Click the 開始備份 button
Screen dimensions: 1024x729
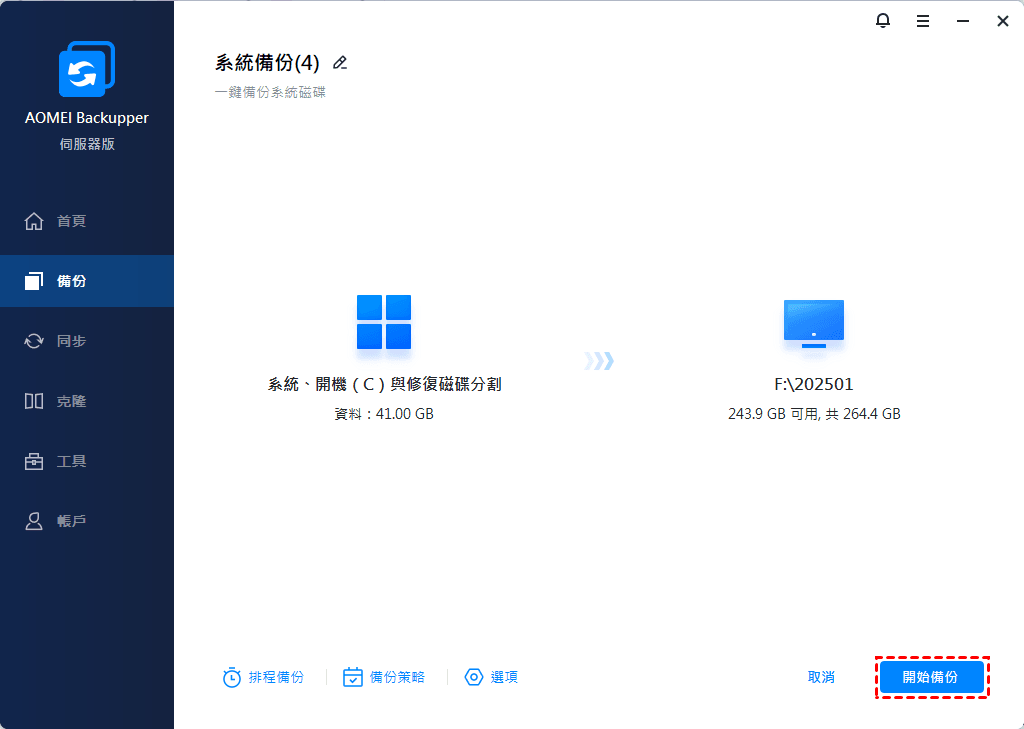(x=931, y=677)
